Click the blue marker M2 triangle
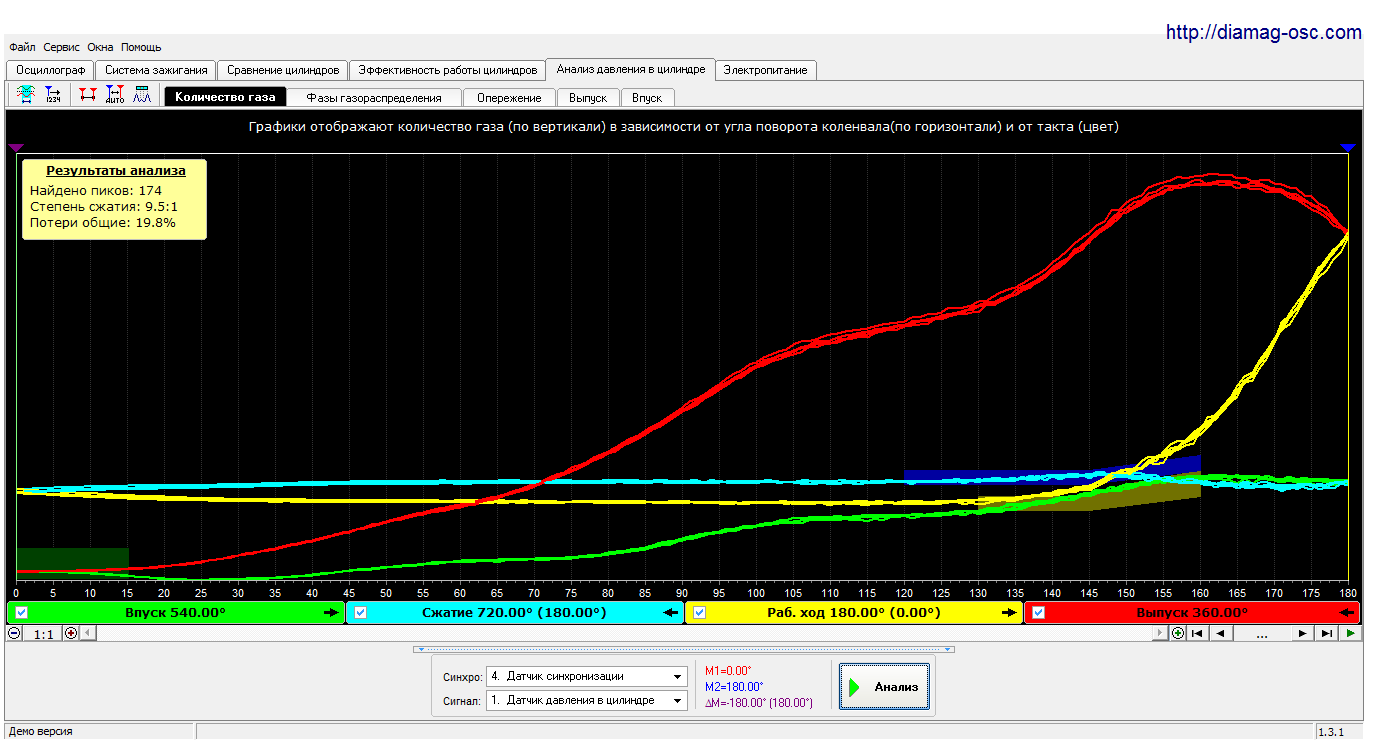 coord(1348,148)
